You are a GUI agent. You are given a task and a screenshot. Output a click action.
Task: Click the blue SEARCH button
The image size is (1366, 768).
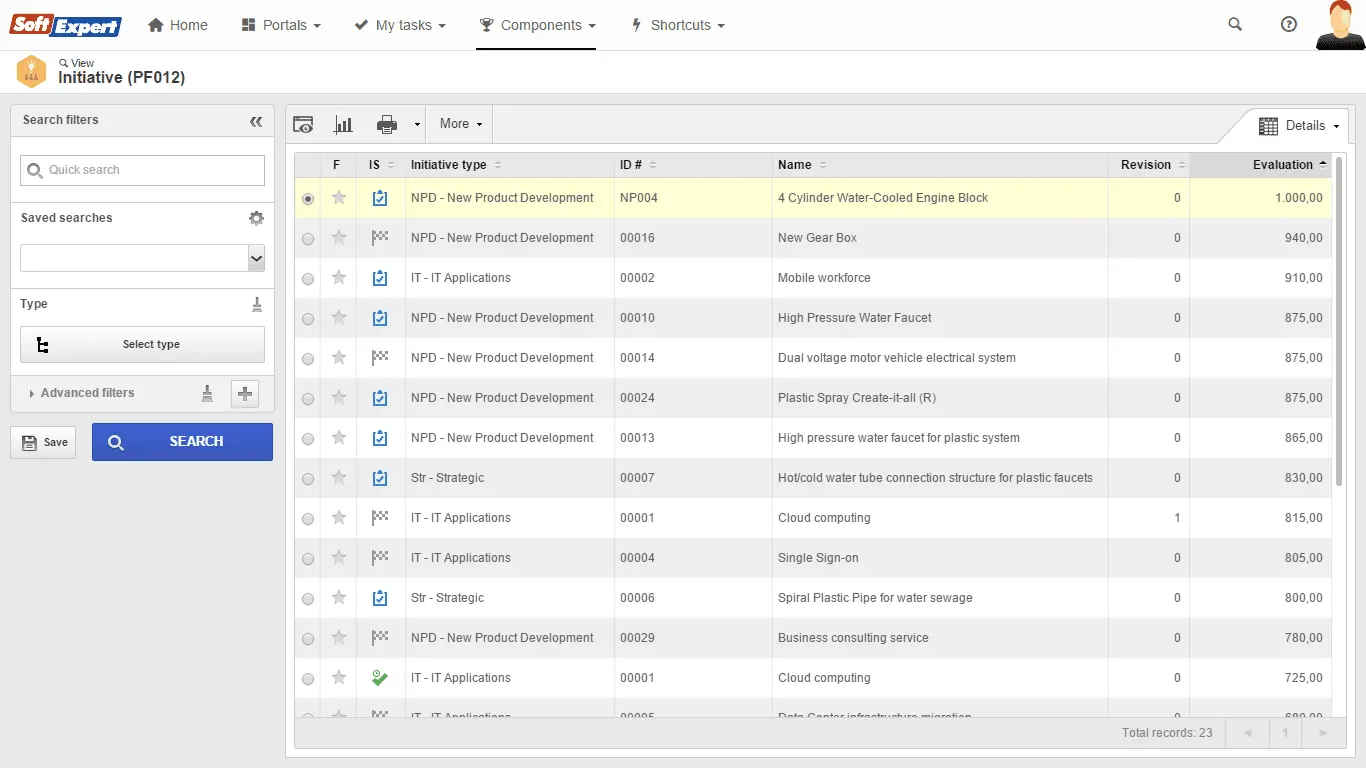pyautogui.click(x=182, y=442)
